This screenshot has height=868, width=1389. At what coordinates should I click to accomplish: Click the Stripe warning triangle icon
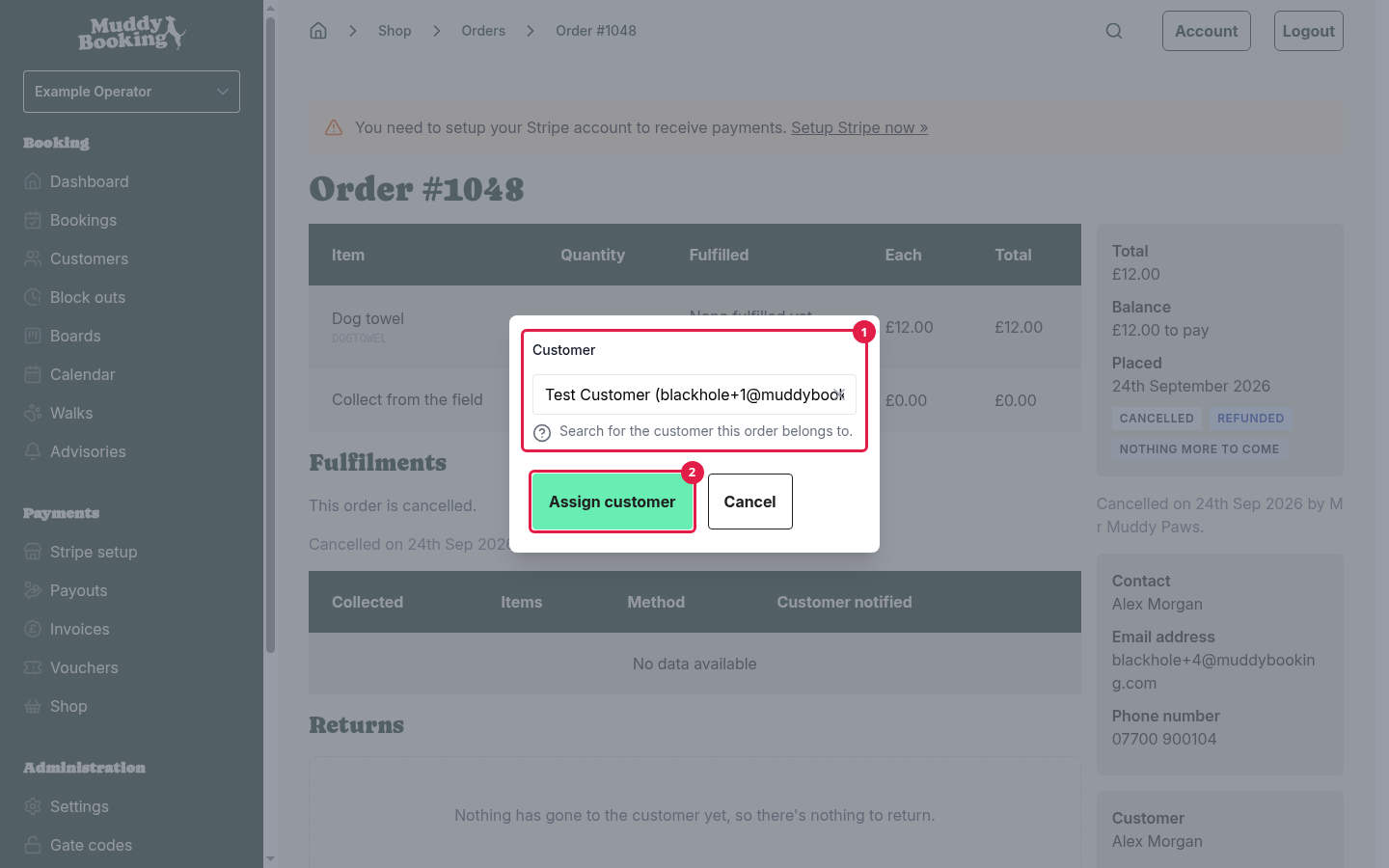(334, 127)
